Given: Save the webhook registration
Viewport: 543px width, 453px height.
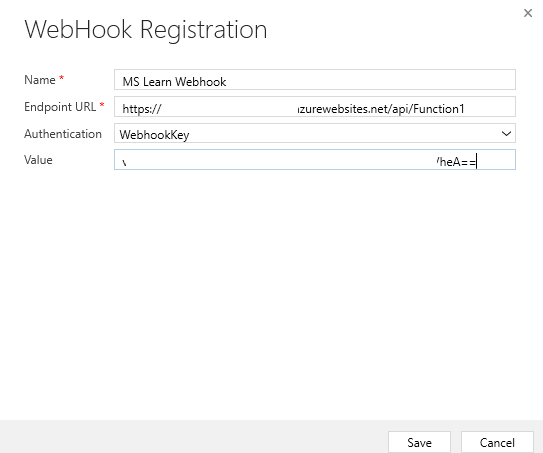Looking at the screenshot, I should tap(419, 442).
